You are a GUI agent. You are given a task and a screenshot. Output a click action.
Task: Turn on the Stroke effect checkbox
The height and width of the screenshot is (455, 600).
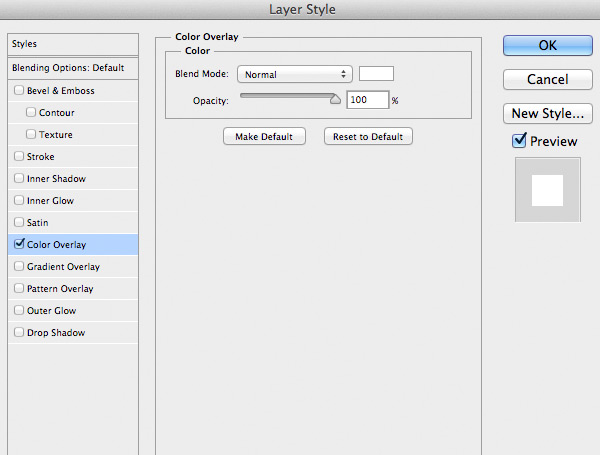19,157
